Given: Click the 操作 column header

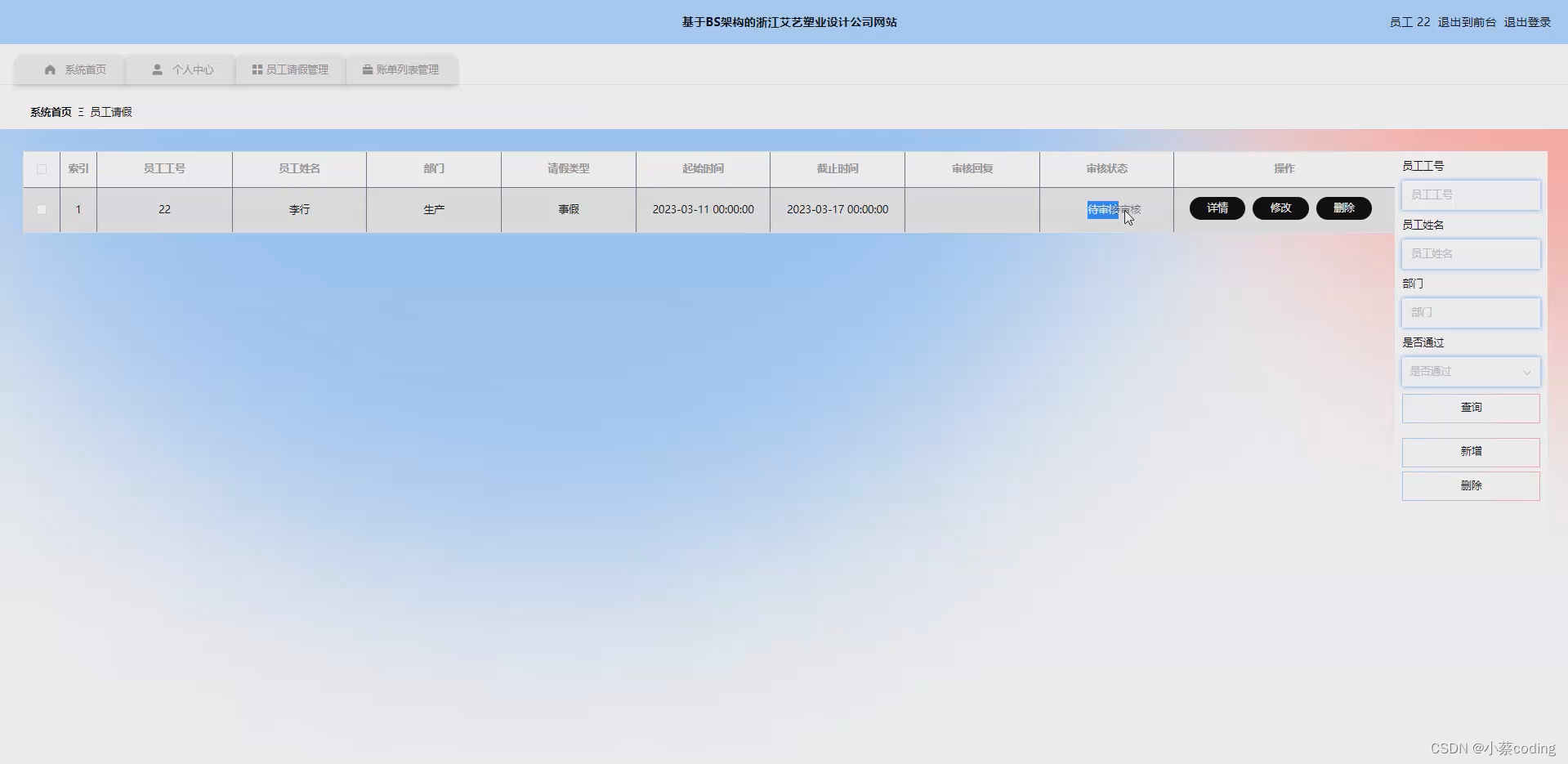Looking at the screenshot, I should [1284, 168].
